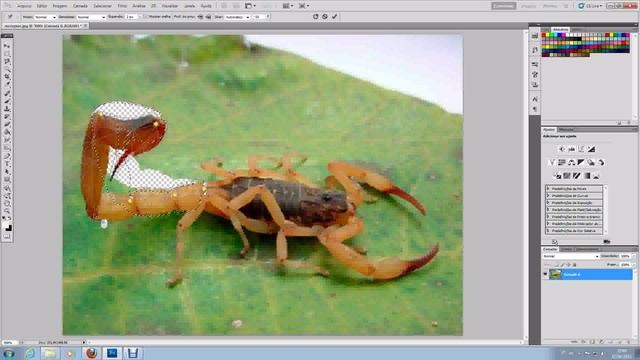Screen dimensions: 640x360
Task: Hide the Camada 0 layer eye
Action: [x=545, y=274]
